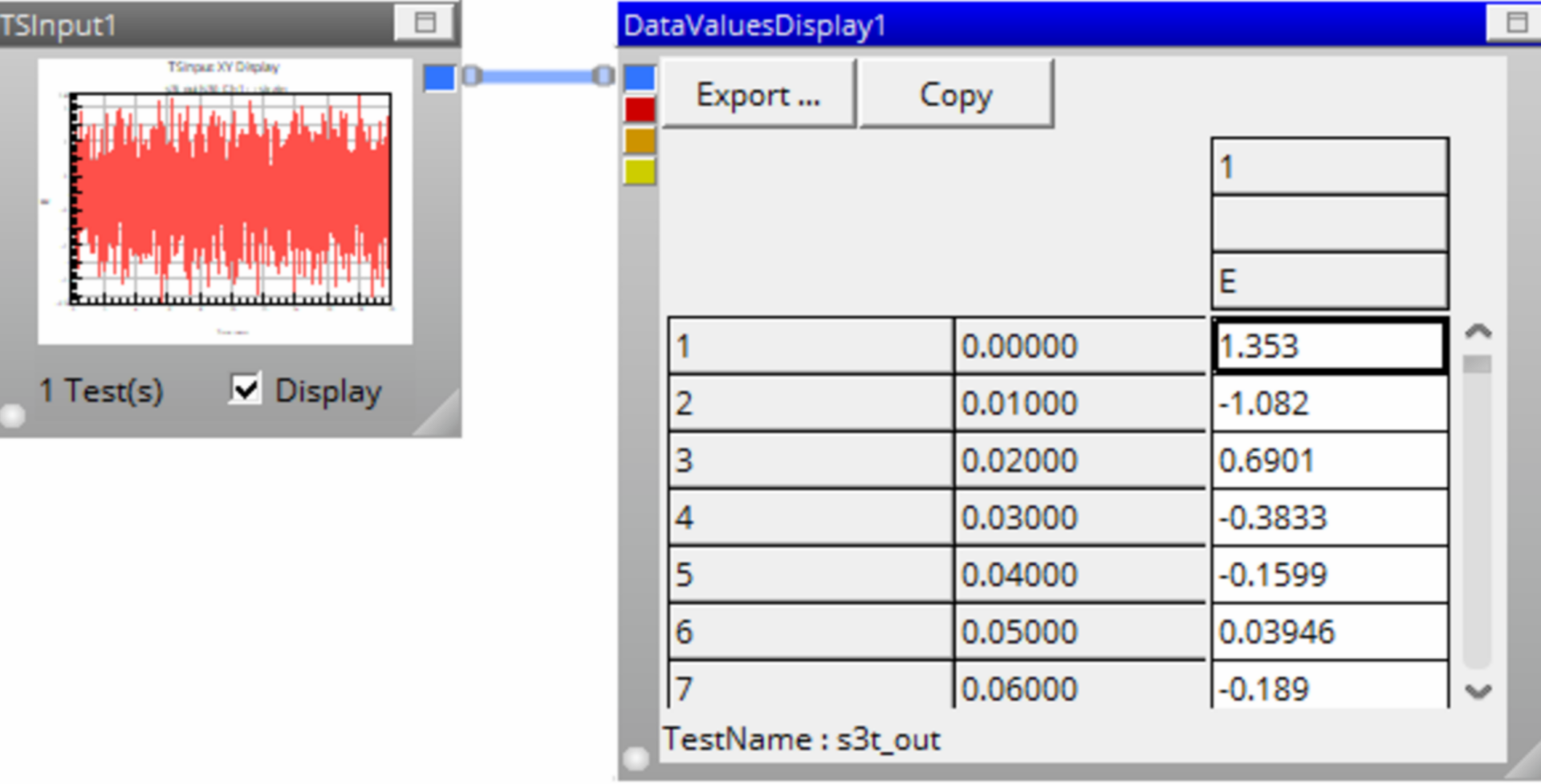Viewport: 1541px width, 784px height.
Task: Click the round status dot on DataValuesDisplay1
Action: (636, 758)
